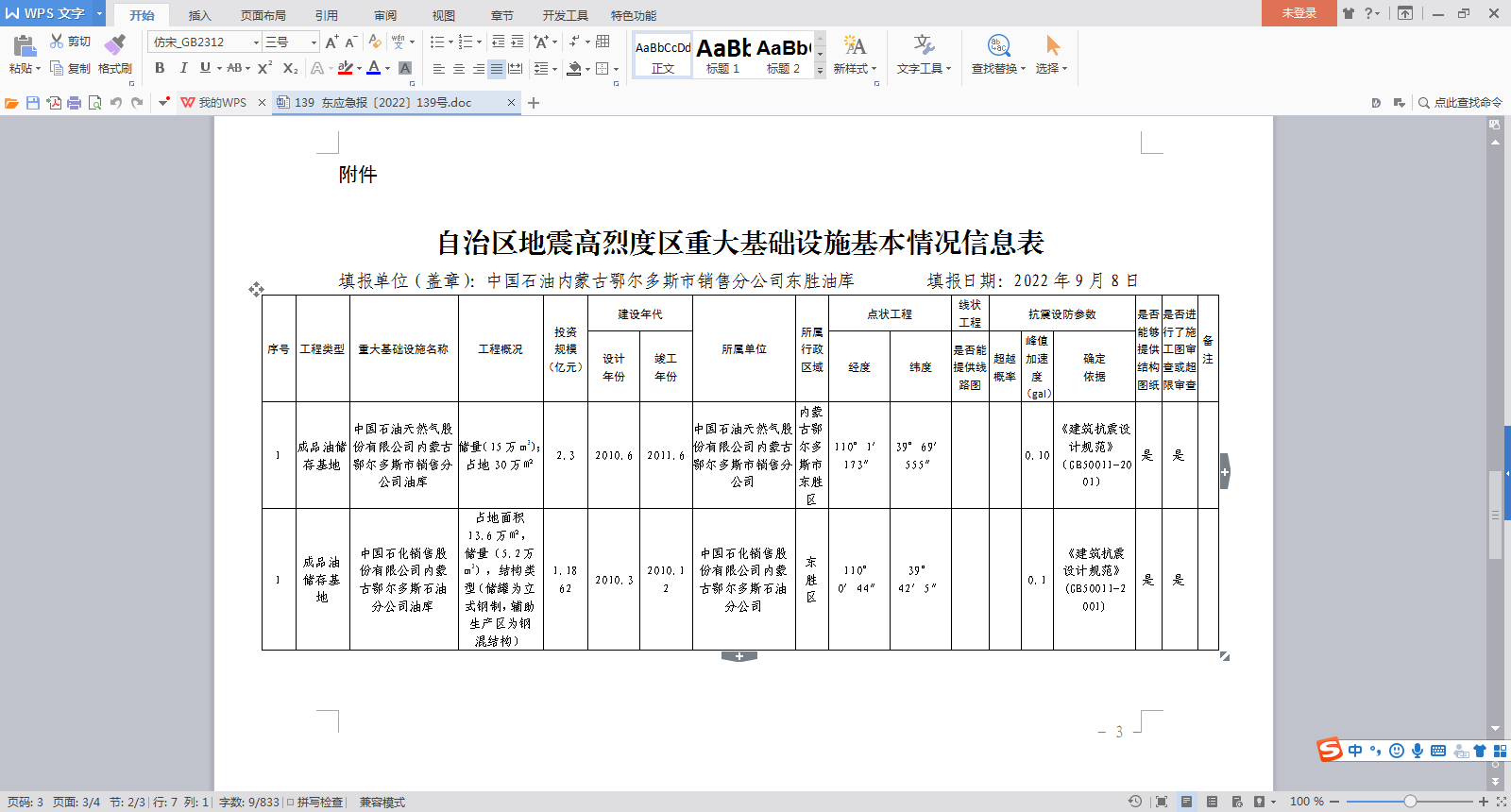Click the table move handle at top-left corner
This screenshot has width=1511, height=812.
click(256, 289)
